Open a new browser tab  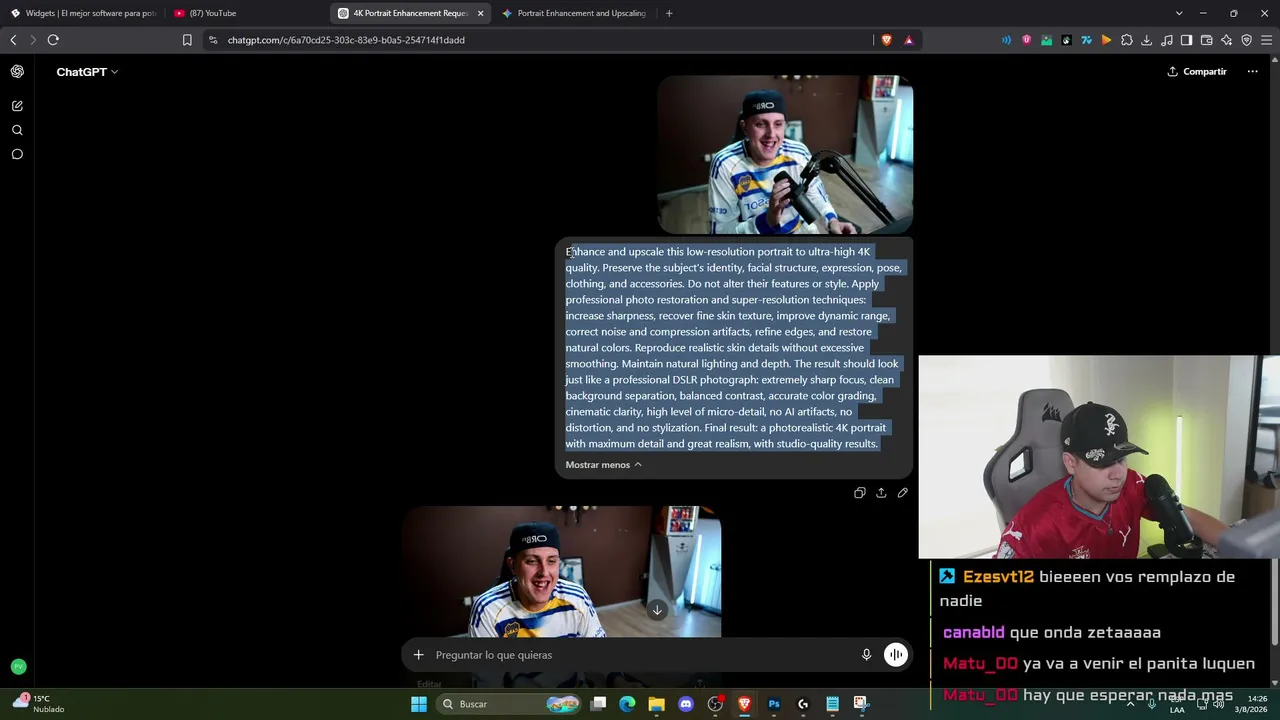(669, 13)
